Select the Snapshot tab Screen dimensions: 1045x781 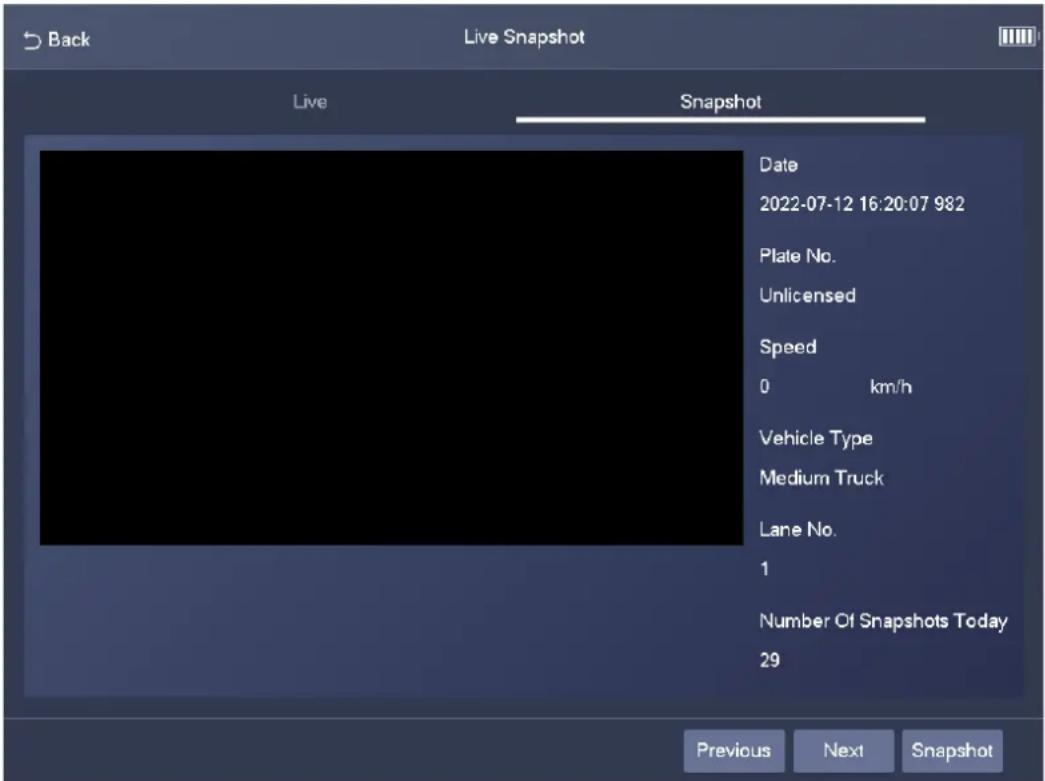(720, 102)
